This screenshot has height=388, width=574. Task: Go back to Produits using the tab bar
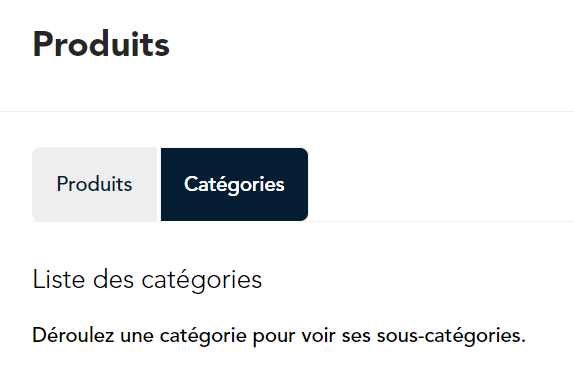tap(94, 184)
